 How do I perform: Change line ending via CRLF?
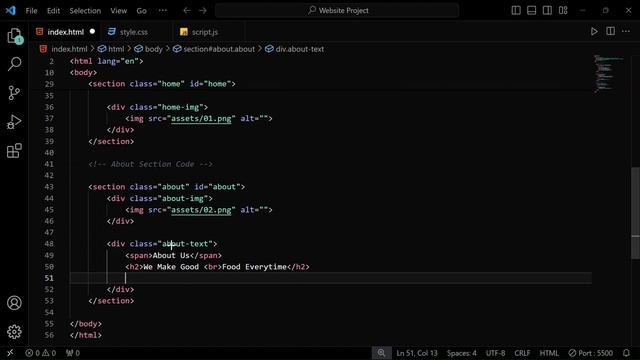point(522,353)
